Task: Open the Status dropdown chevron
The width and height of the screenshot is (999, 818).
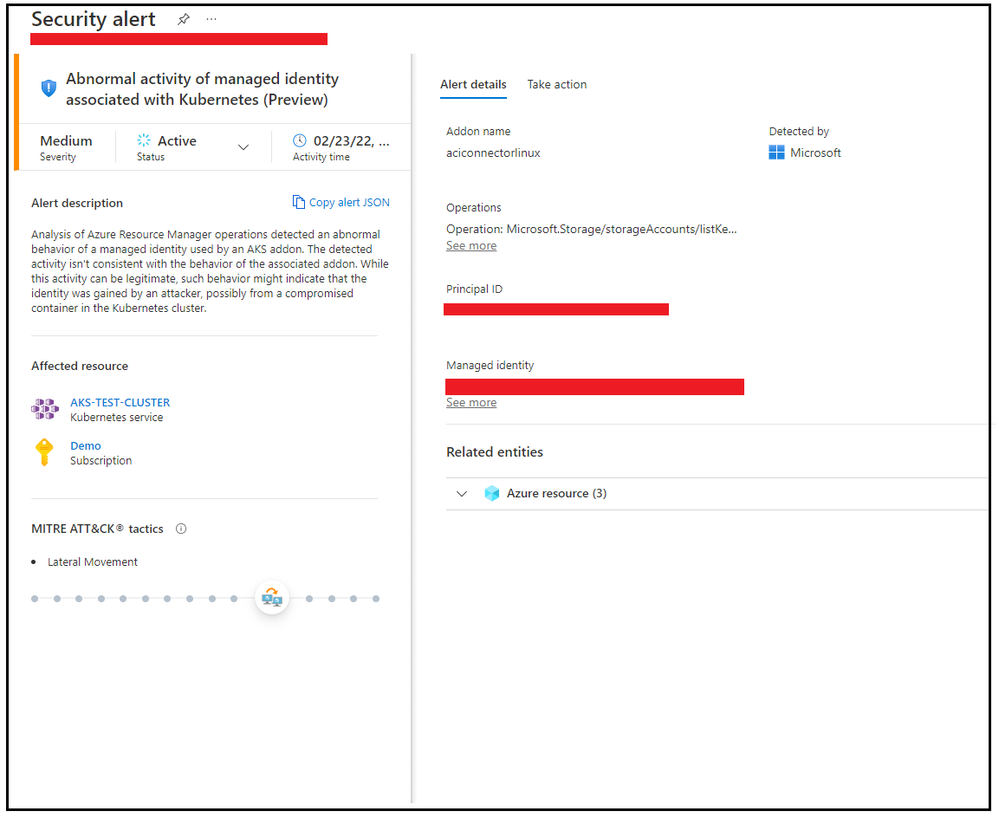Action: (243, 147)
